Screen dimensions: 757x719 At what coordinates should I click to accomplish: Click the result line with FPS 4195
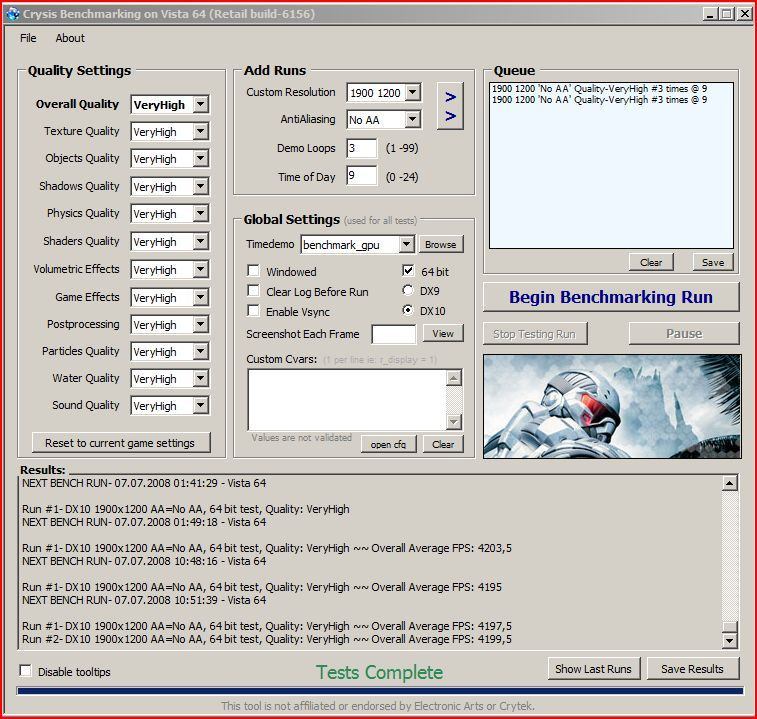tap(262, 587)
